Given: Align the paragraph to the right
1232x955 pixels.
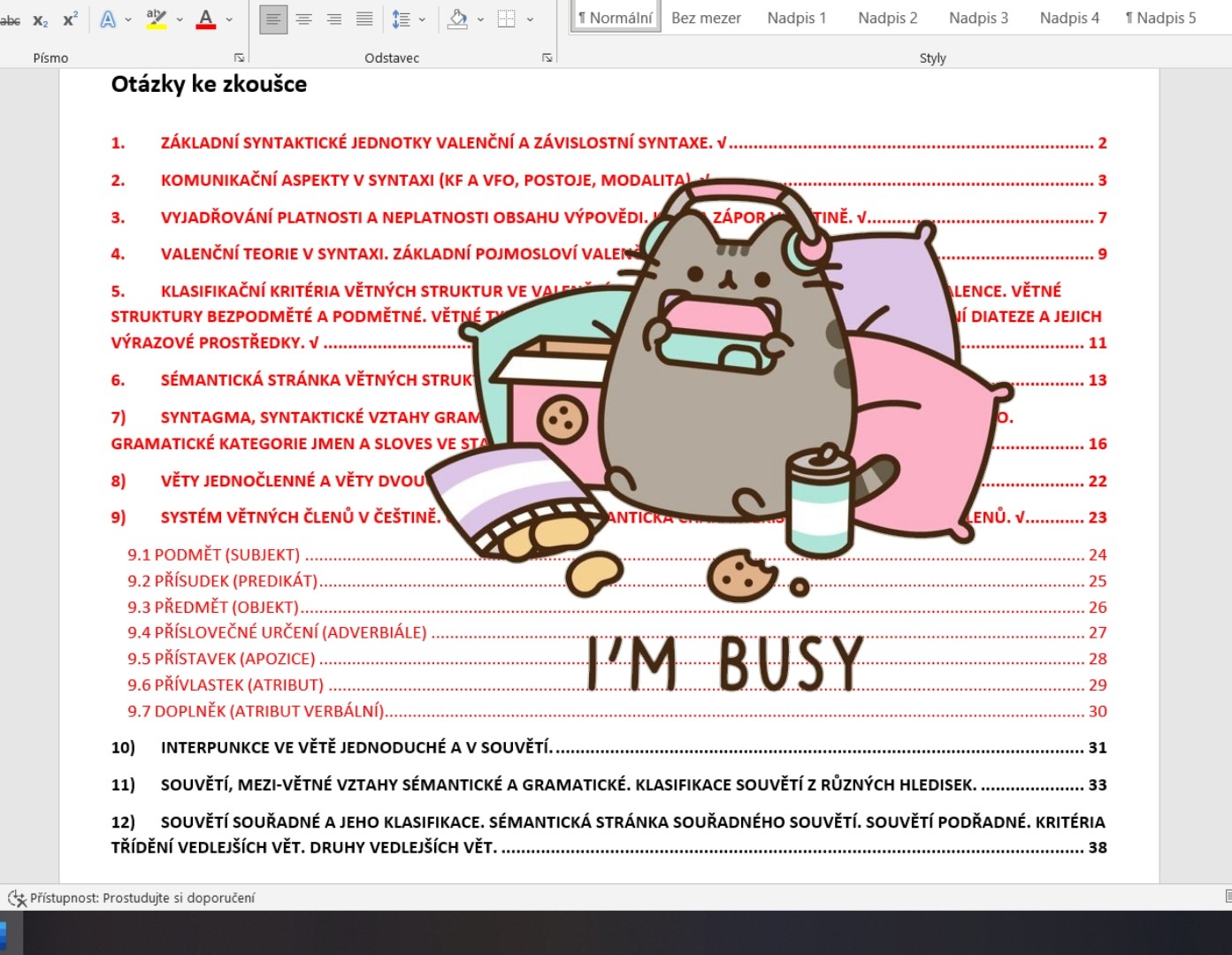Looking at the screenshot, I should [x=333, y=19].
